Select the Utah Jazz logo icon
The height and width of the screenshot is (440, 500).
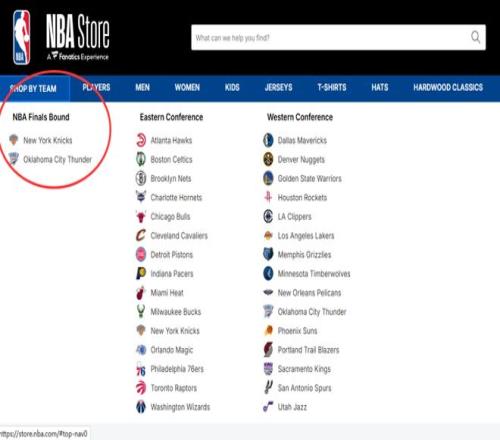tap(268, 407)
